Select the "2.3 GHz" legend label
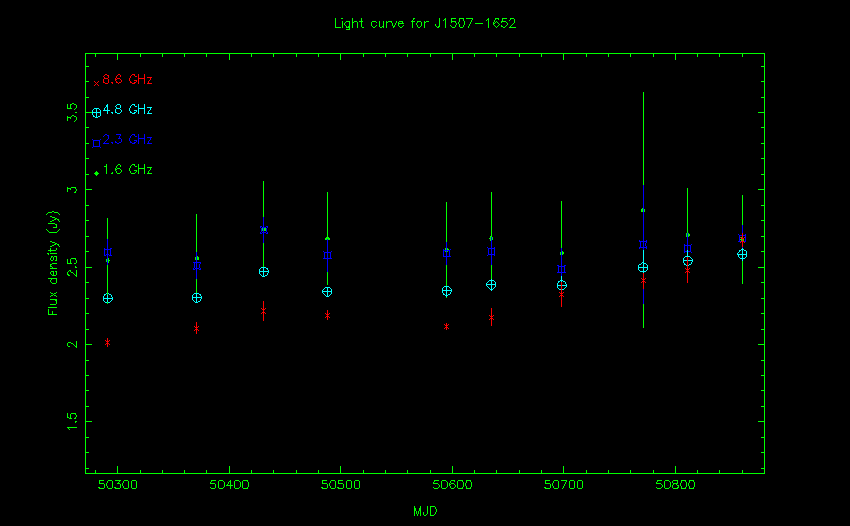 [x=127, y=139]
